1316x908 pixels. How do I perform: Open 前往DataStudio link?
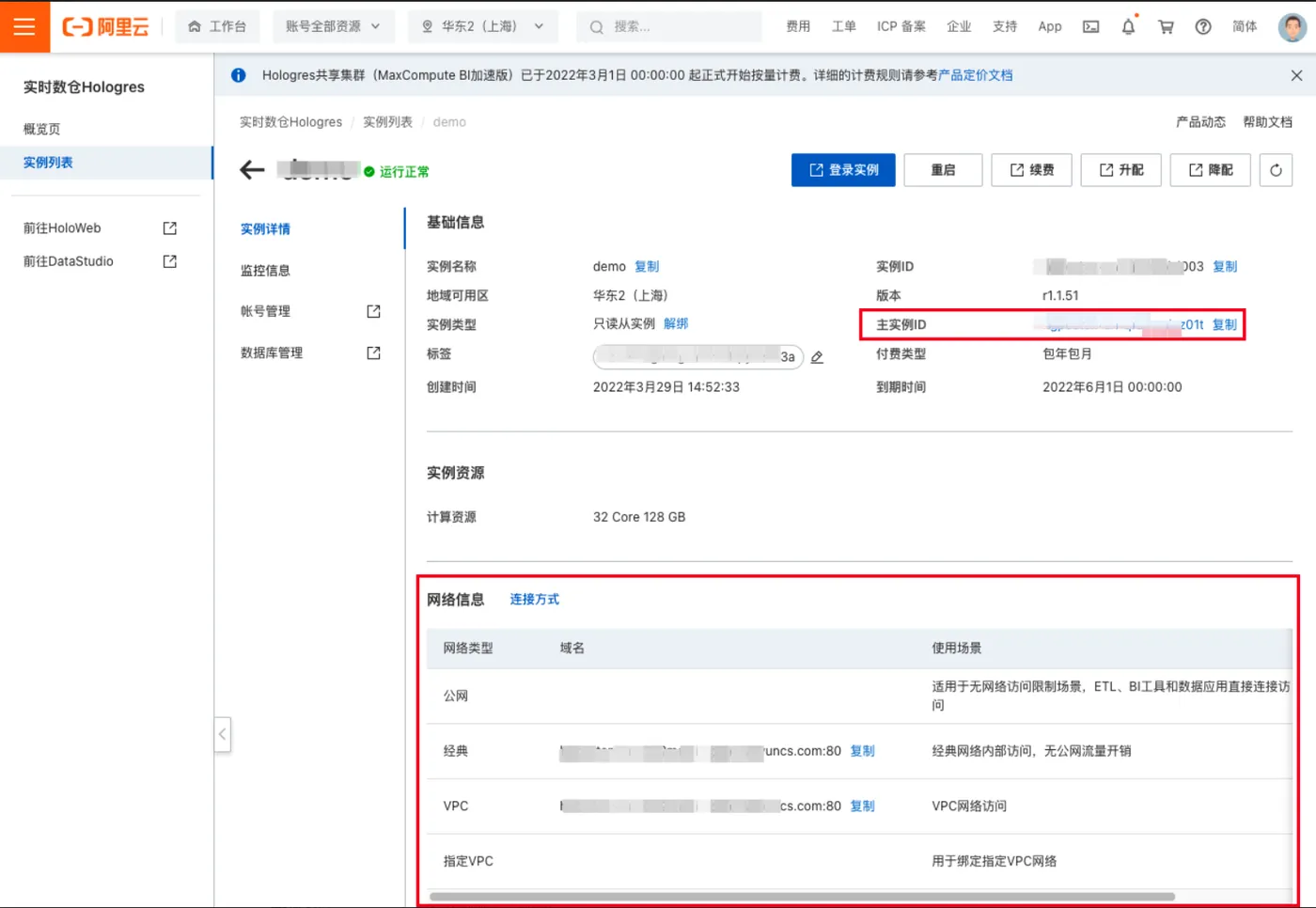coord(69,261)
